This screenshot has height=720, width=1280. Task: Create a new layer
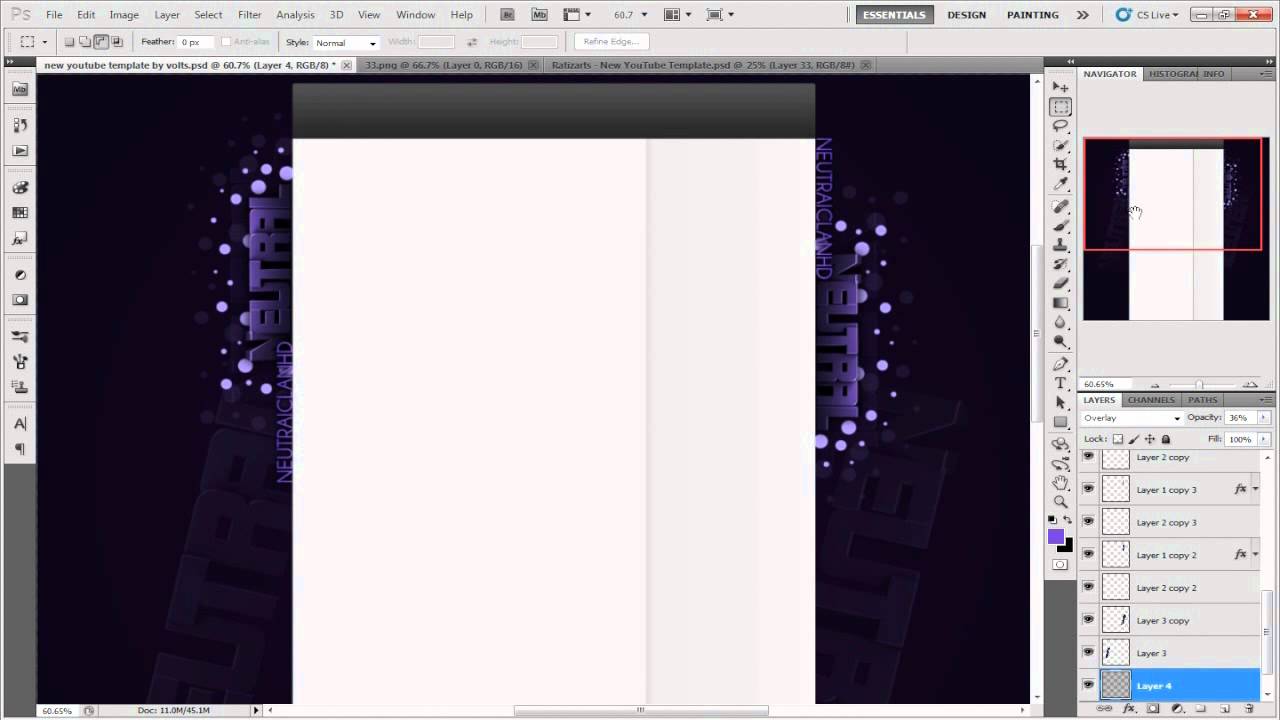(x=1225, y=708)
